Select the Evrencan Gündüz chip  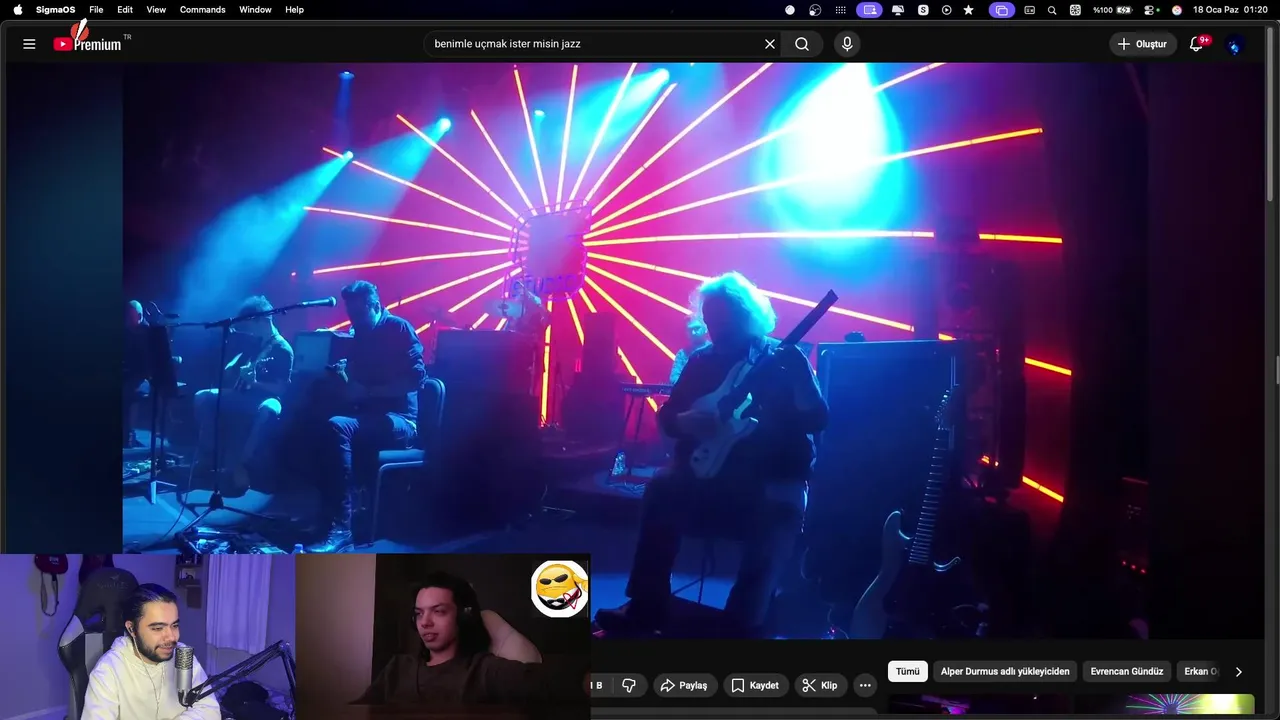coord(1127,671)
